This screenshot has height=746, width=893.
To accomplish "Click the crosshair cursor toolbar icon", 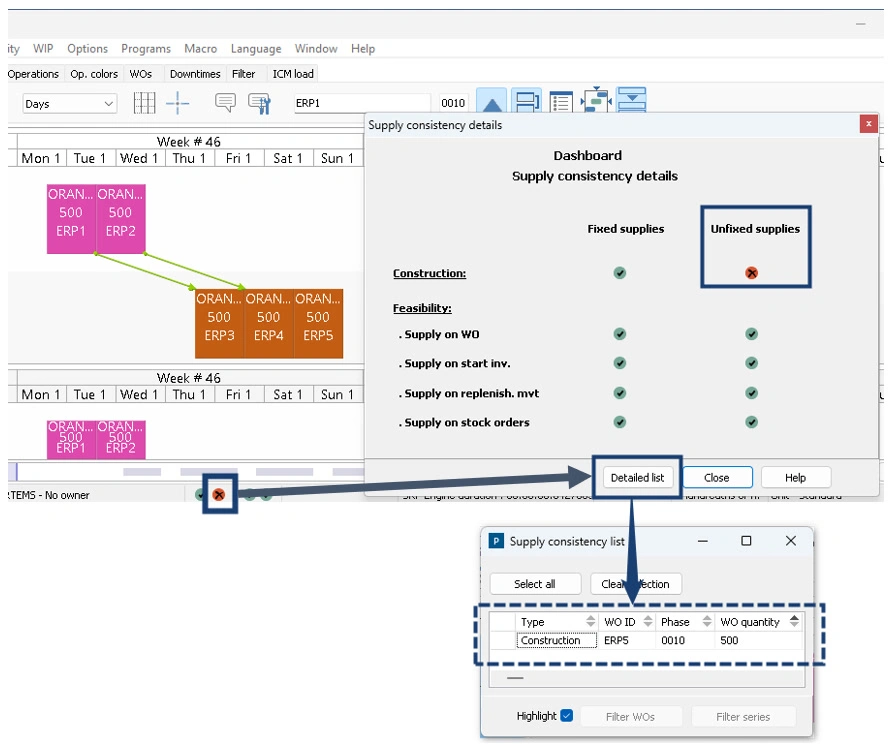I will 178,103.
